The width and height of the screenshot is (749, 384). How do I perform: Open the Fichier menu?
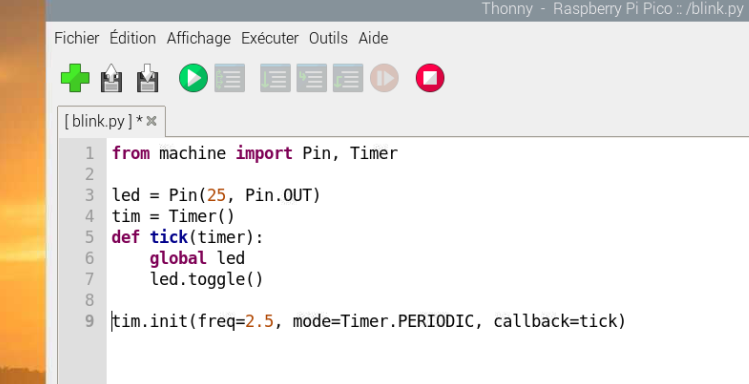click(x=77, y=38)
